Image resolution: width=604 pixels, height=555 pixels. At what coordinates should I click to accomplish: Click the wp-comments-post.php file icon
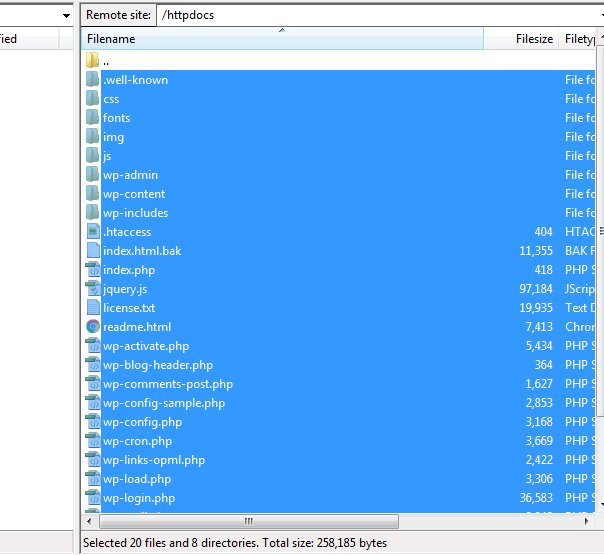(x=93, y=384)
